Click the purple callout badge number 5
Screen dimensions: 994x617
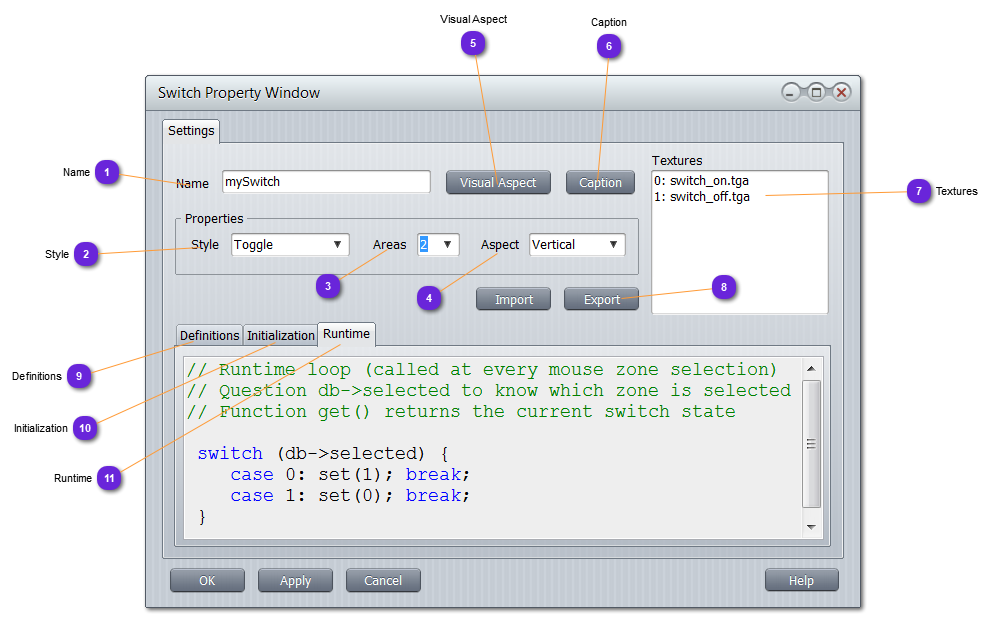point(473,43)
